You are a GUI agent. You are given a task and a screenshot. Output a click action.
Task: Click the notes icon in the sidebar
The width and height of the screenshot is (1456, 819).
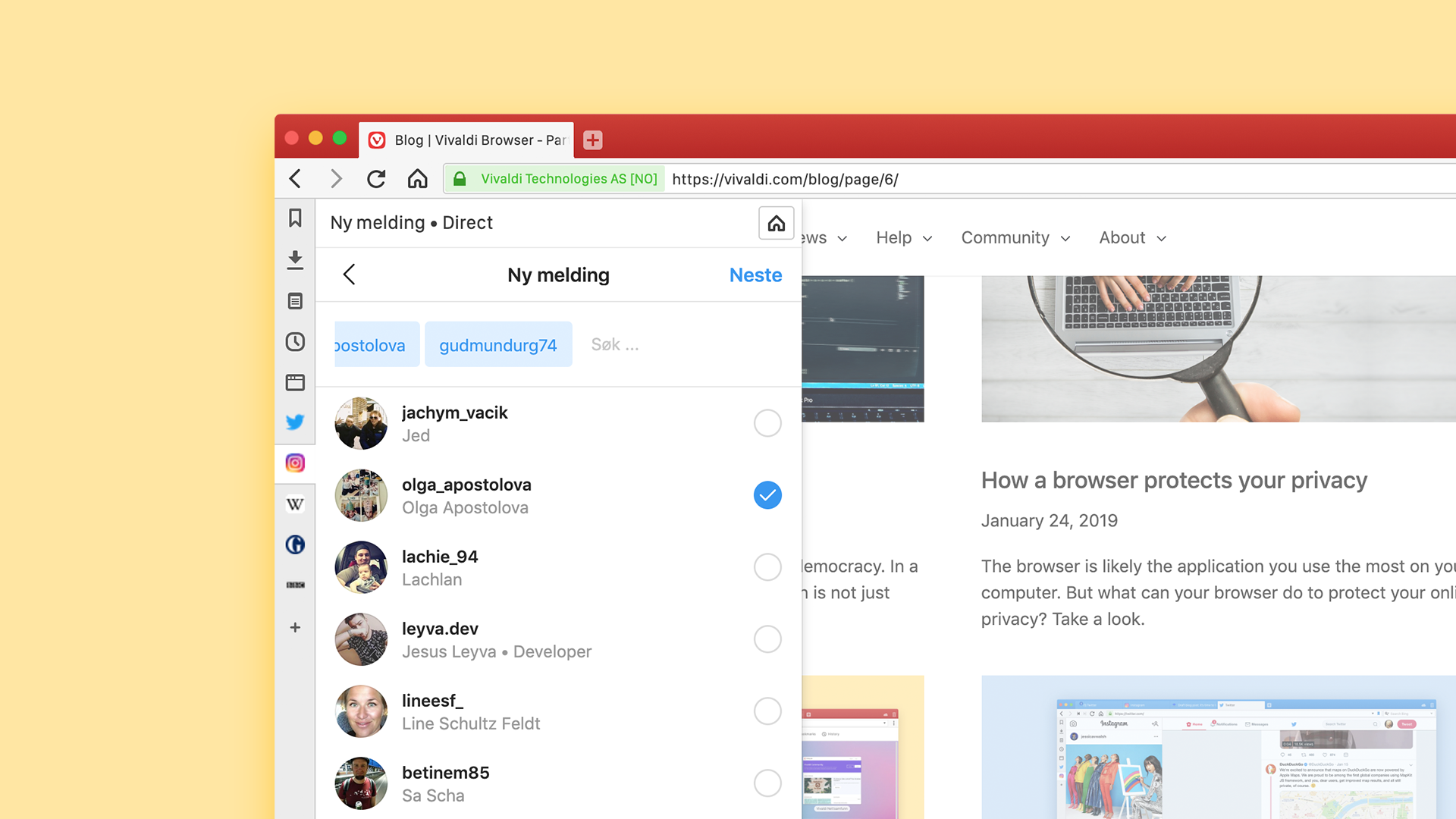click(x=296, y=301)
